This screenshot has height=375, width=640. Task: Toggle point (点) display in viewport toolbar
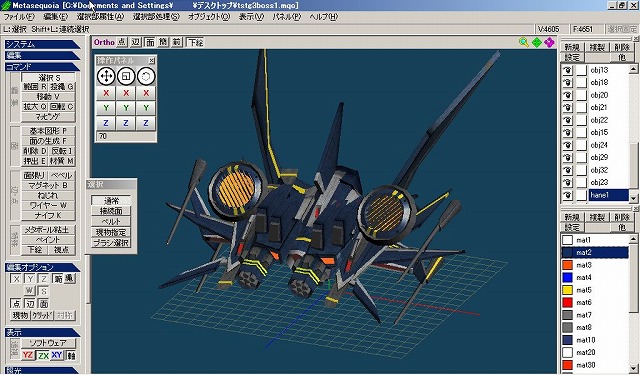pos(122,42)
